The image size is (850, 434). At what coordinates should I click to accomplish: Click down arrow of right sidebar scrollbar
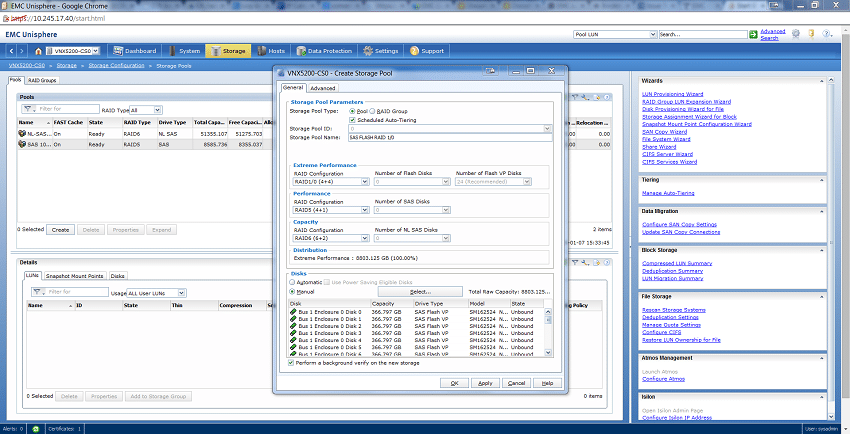[832, 417]
